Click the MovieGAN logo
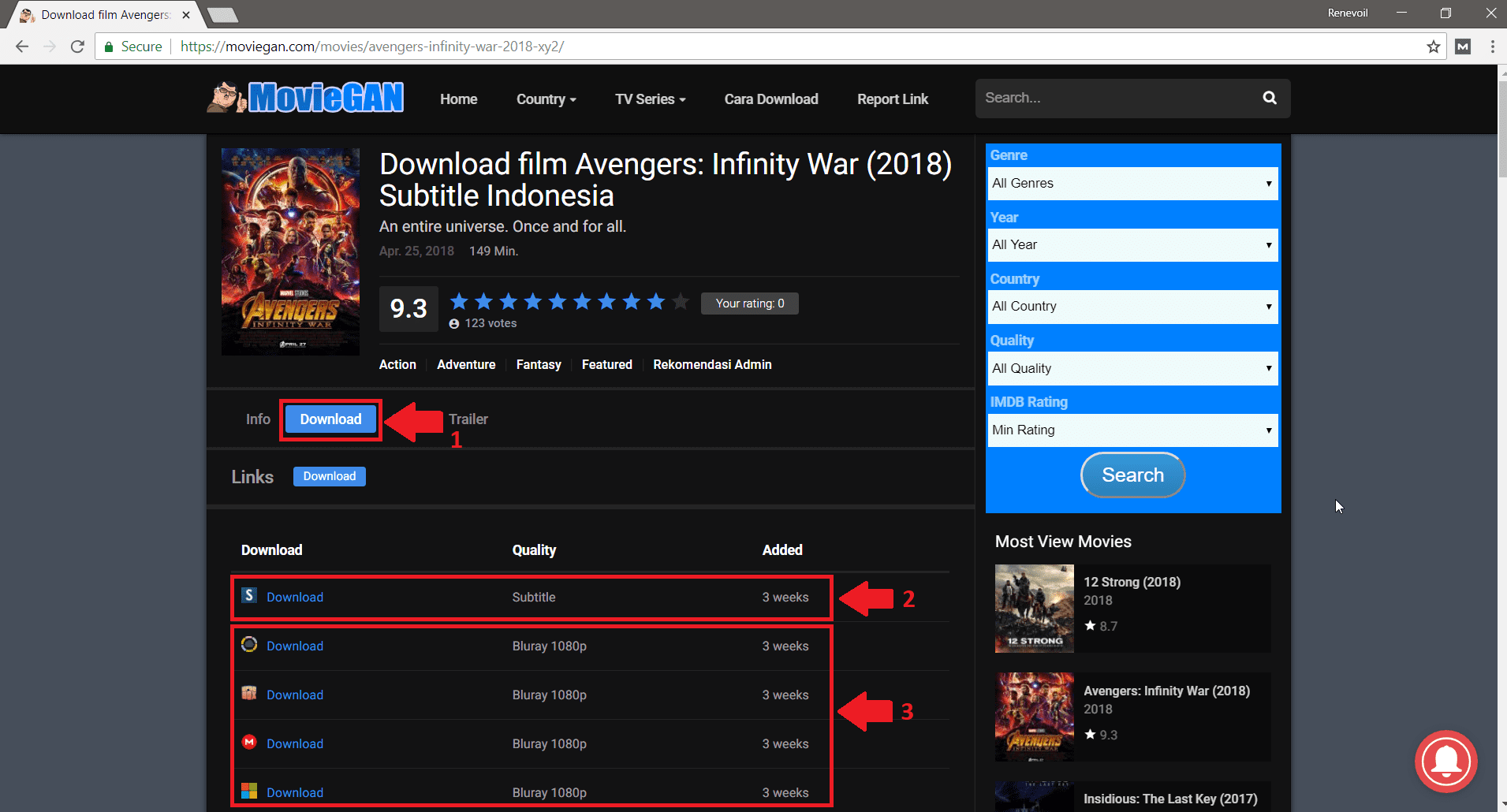1507x812 pixels. tap(306, 98)
